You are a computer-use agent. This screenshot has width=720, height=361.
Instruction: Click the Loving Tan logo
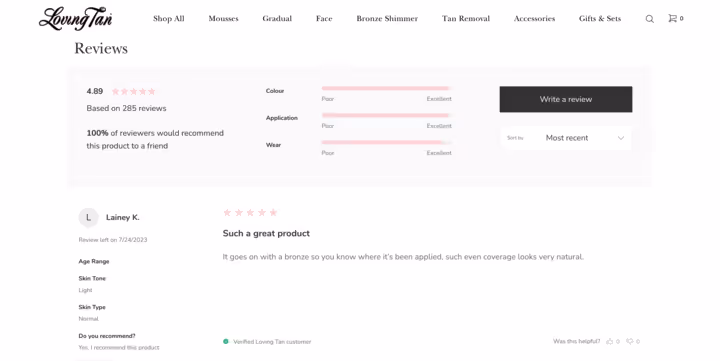click(x=75, y=18)
